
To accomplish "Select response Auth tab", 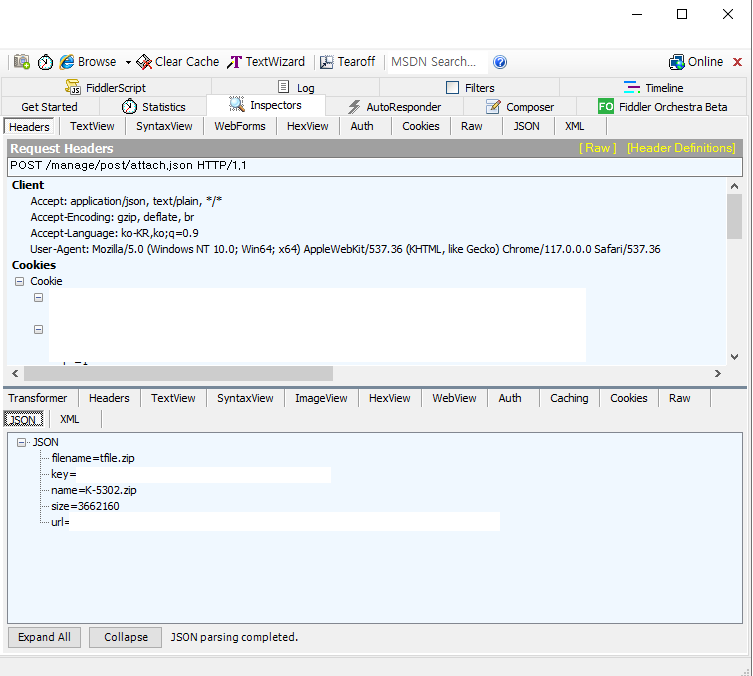I will (510, 398).
